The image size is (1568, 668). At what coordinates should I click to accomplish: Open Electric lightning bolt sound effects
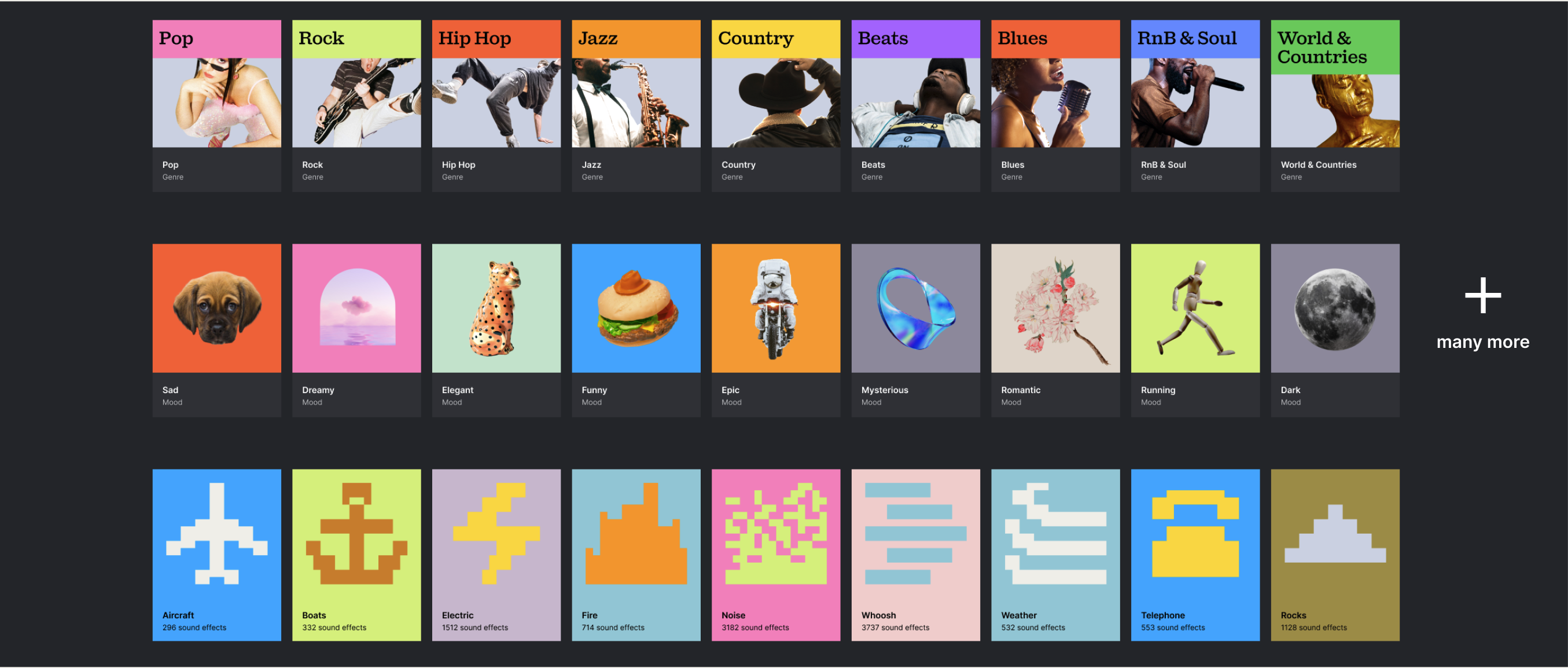point(496,554)
